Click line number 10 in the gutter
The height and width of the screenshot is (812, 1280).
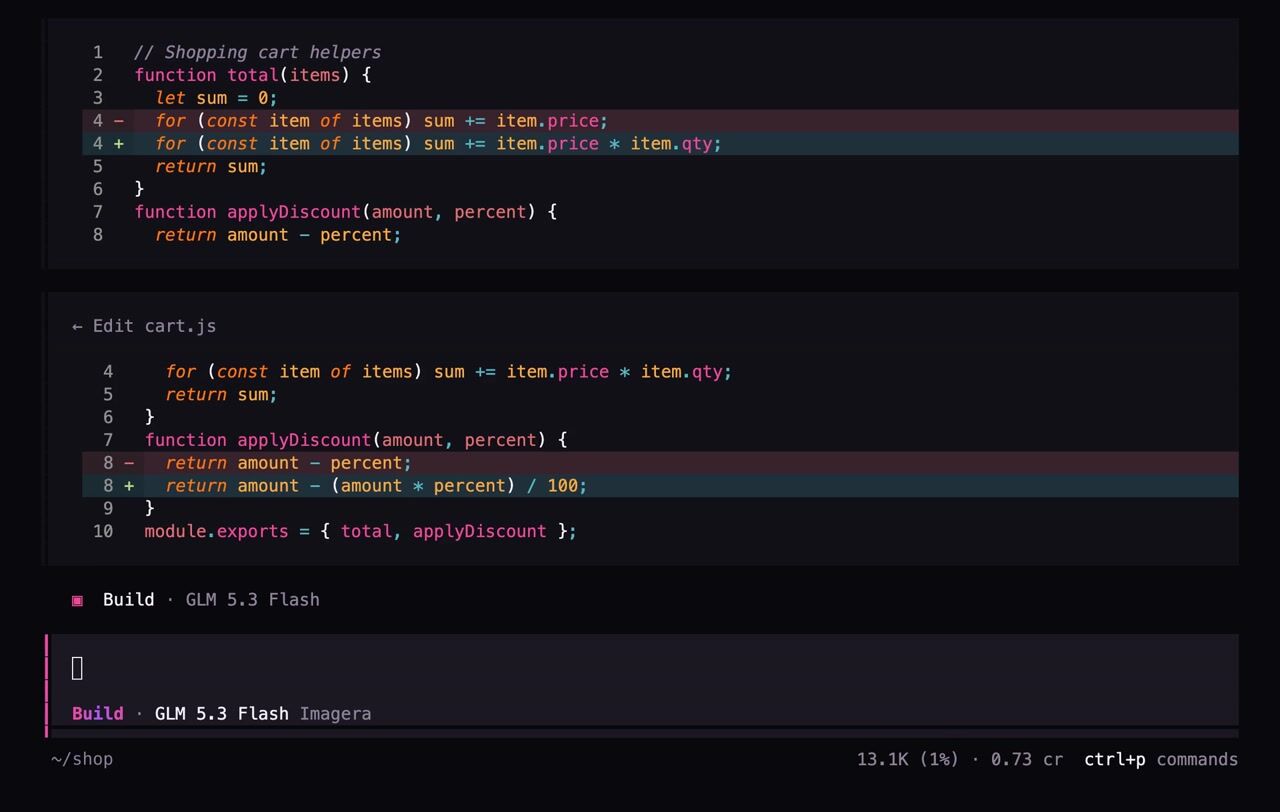click(103, 531)
